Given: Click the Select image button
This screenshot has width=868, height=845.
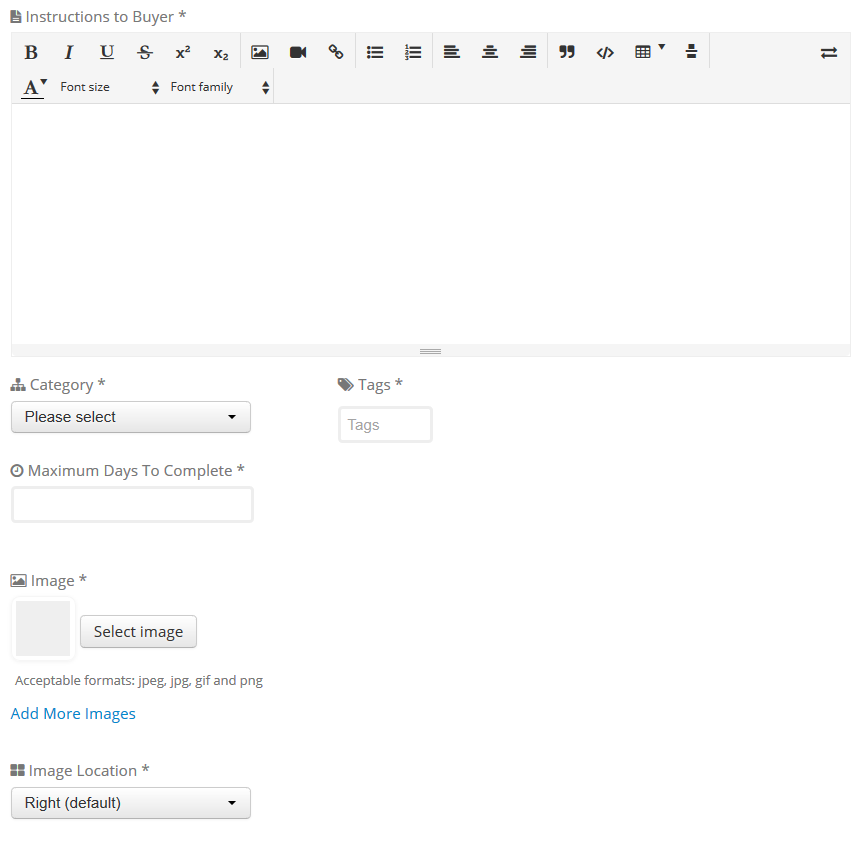Looking at the screenshot, I should 138,632.
